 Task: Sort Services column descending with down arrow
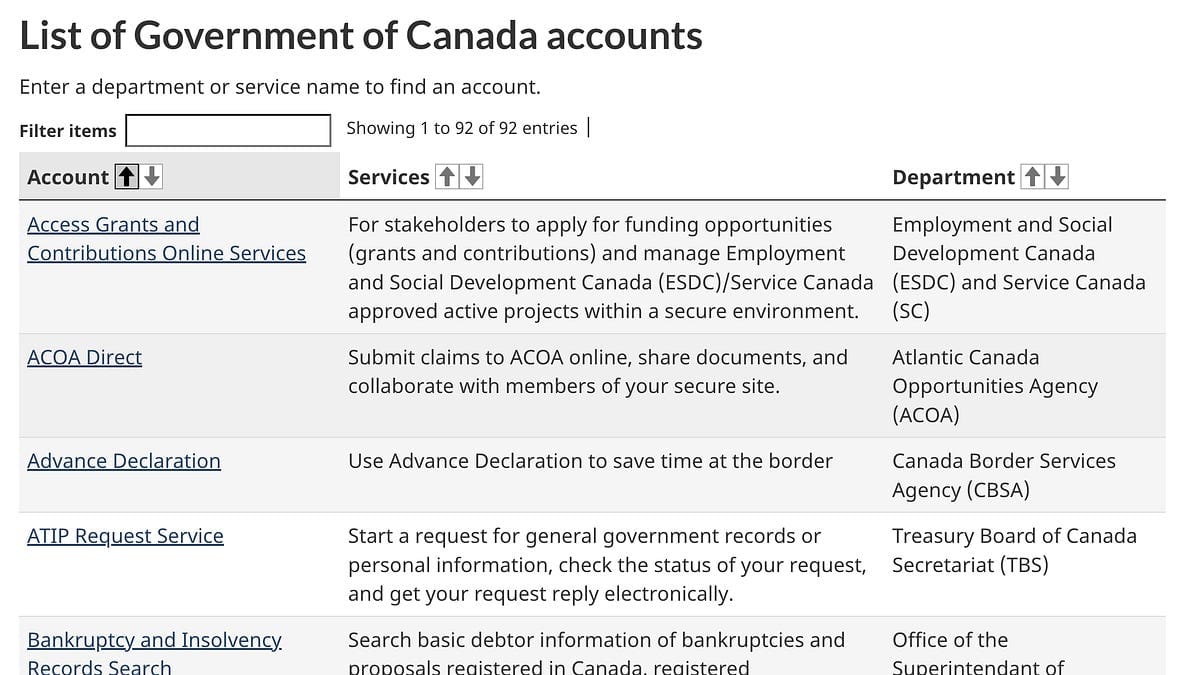pos(472,177)
